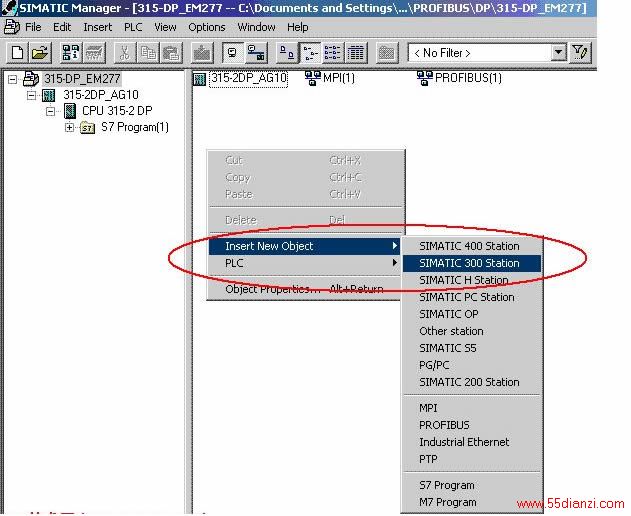Open the Window menu
Viewport: 631px width, 516px height.
click(x=256, y=27)
